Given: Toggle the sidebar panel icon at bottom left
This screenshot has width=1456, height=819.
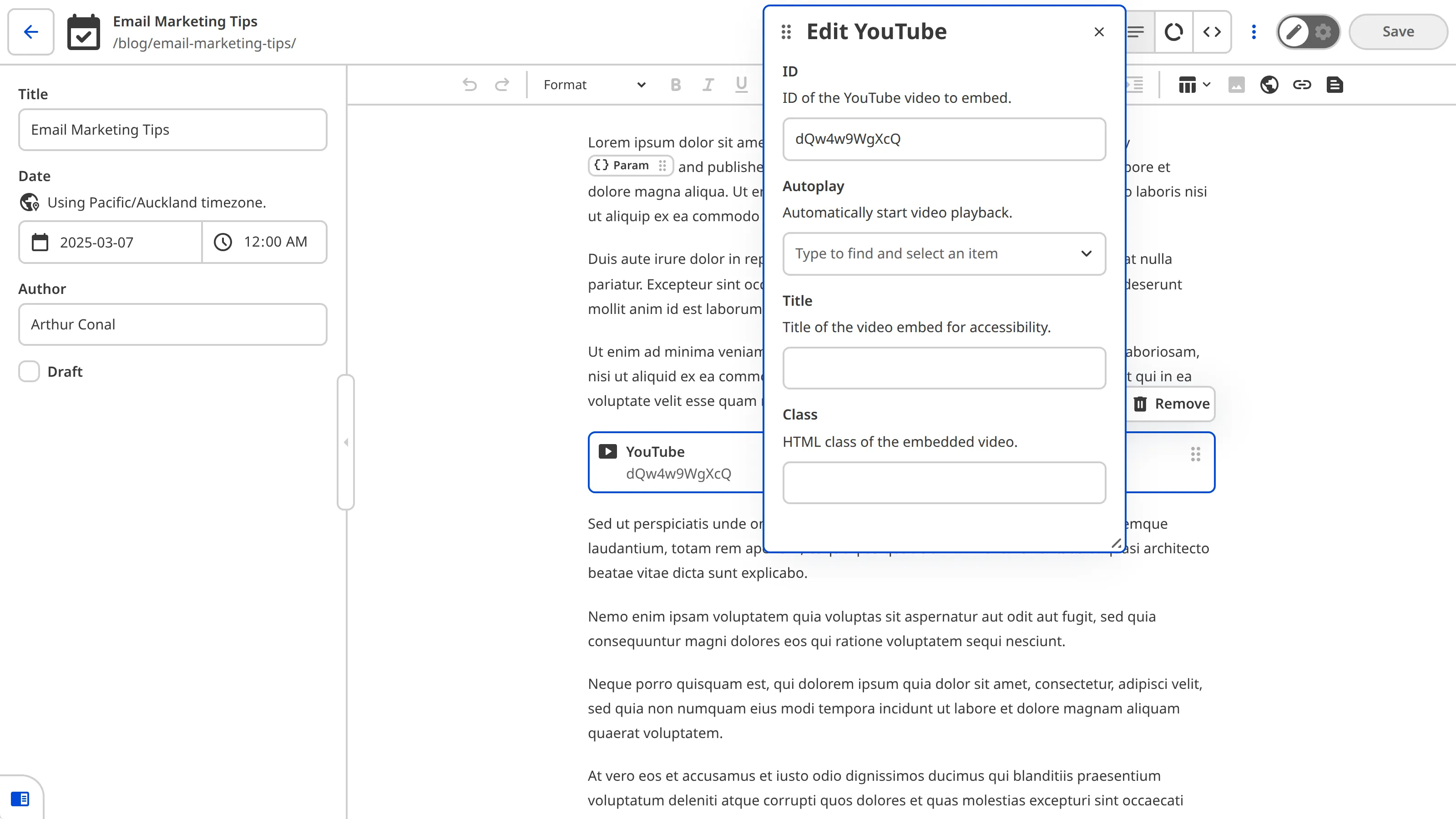Looking at the screenshot, I should tap(20, 799).
